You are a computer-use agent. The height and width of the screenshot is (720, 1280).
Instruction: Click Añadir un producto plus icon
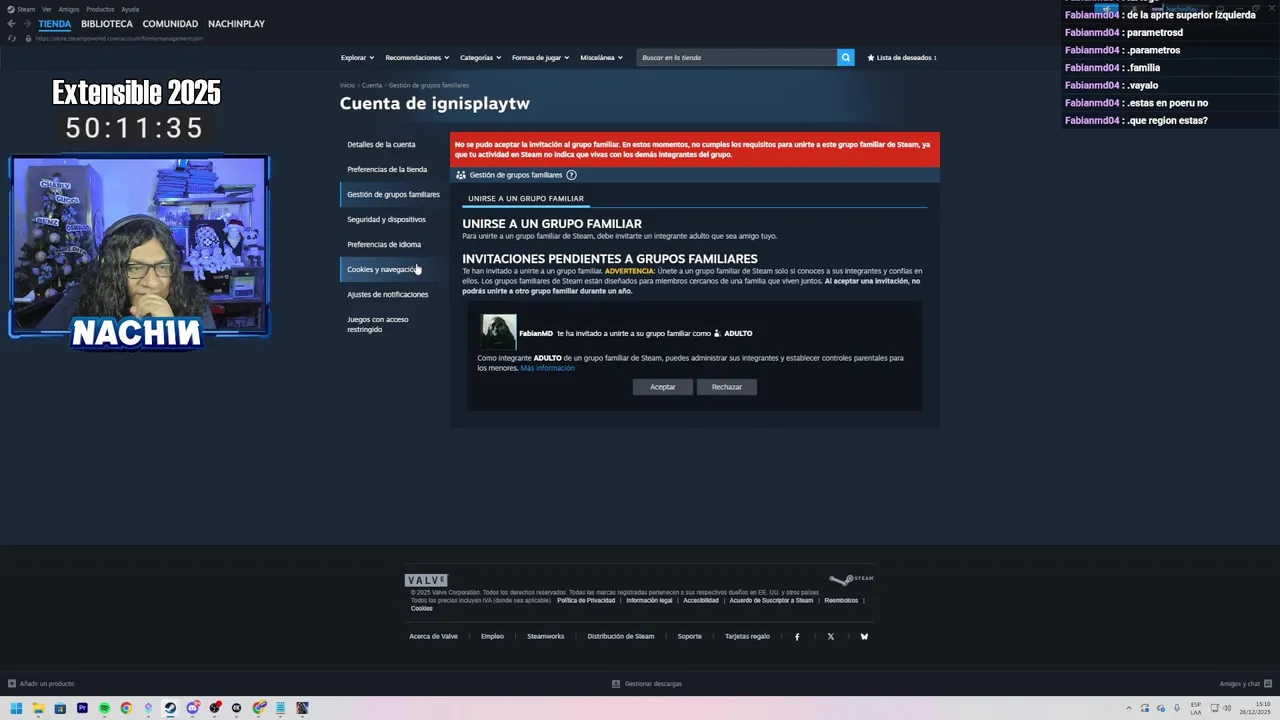pos(12,684)
